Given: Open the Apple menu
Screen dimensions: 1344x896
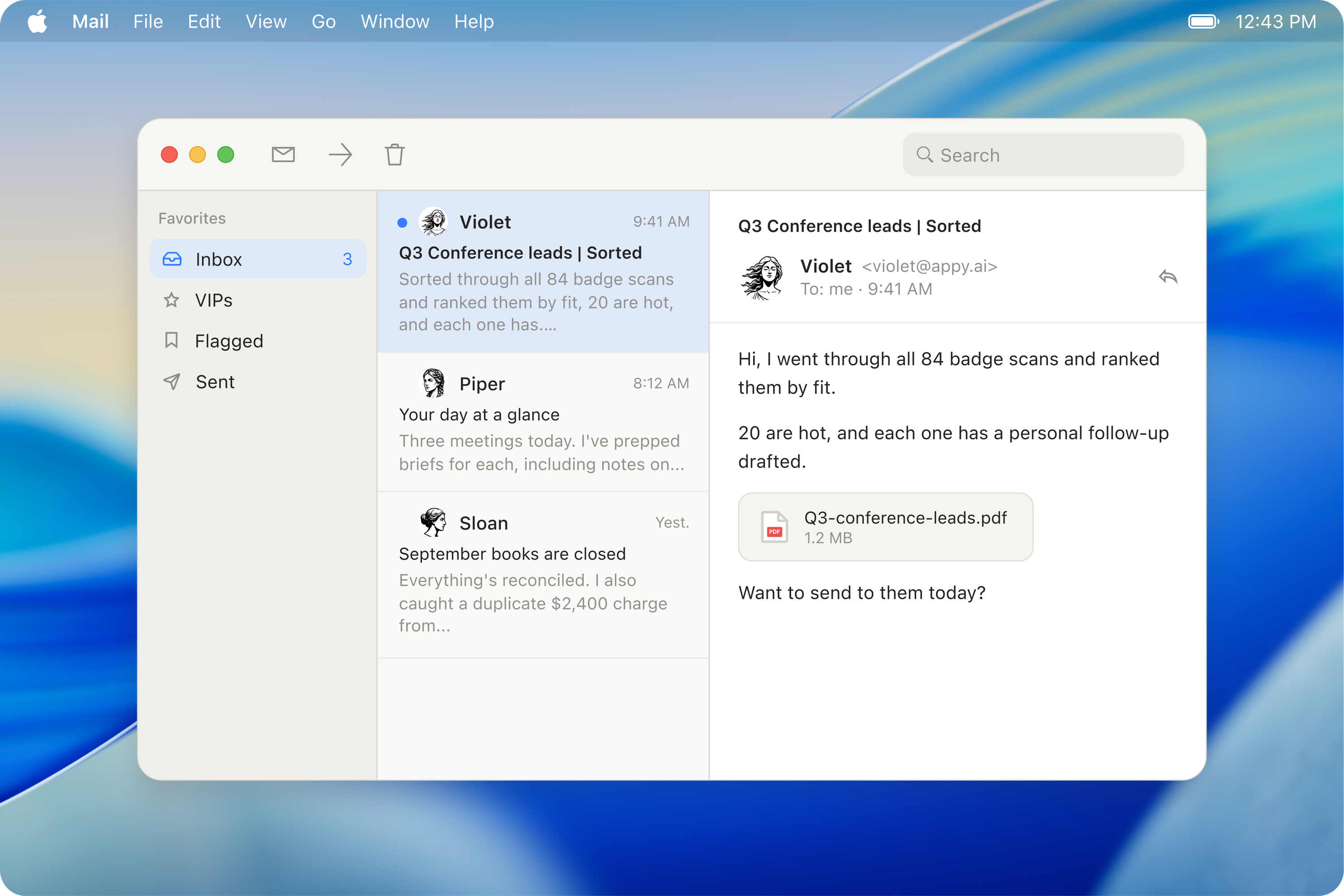Looking at the screenshot, I should (x=38, y=21).
